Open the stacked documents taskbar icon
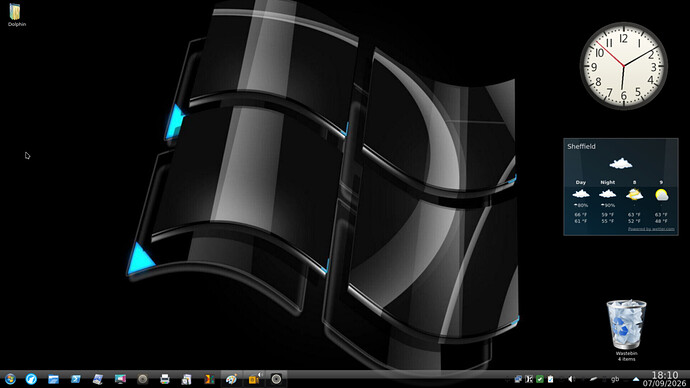Image resolution: width=690 pixels, height=388 pixels. pyautogui.click(x=187, y=379)
